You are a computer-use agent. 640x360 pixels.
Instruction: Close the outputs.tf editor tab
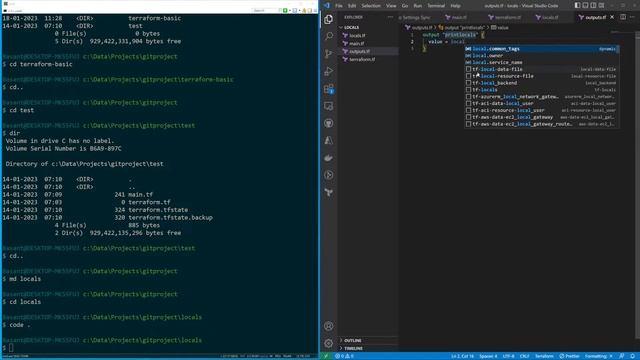pyautogui.click(x=612, y=17)
